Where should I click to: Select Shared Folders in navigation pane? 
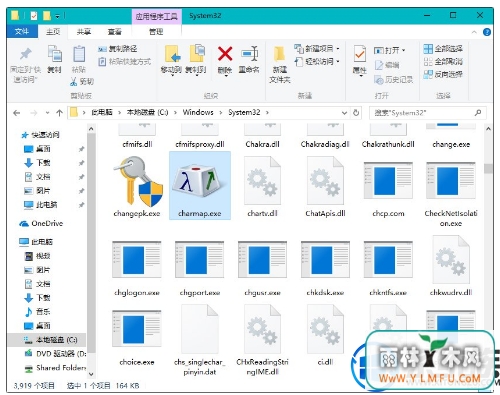55,368
